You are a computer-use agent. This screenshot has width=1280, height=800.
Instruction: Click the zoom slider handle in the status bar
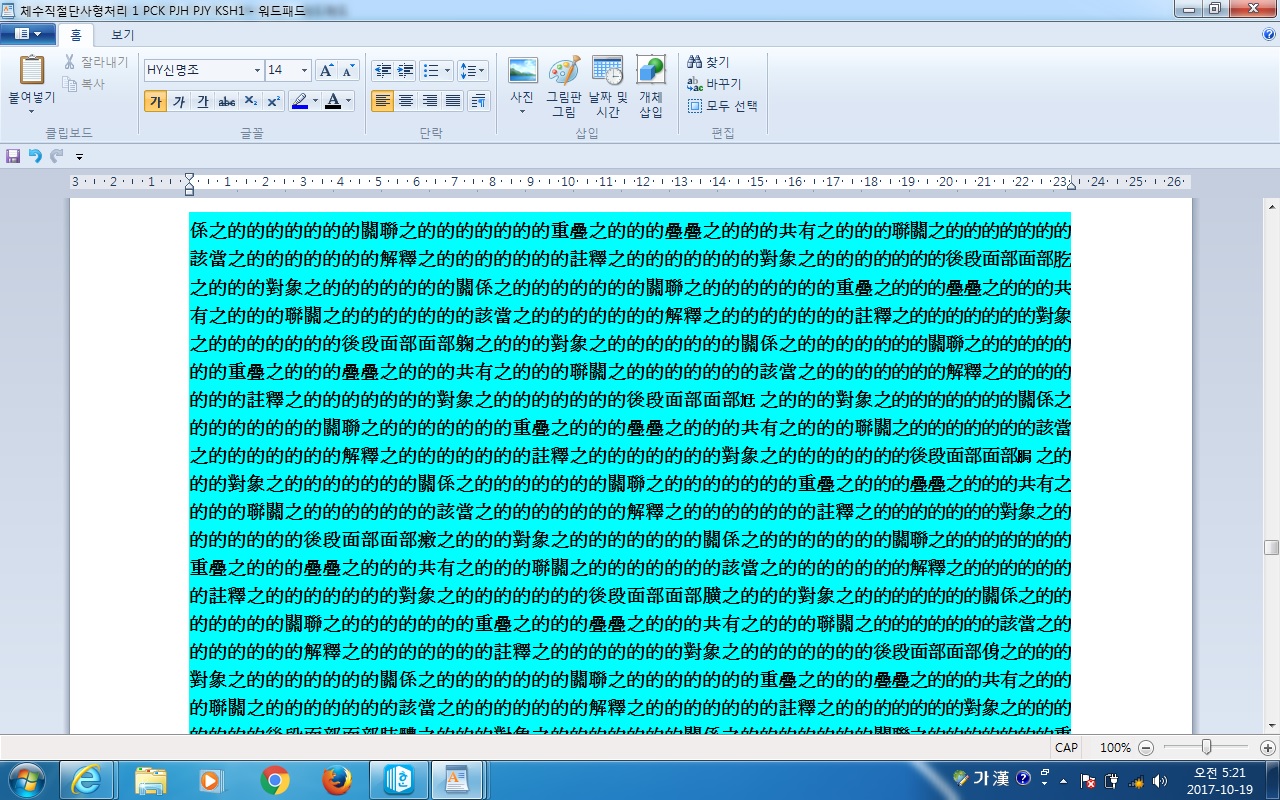tap(1207, 747)
